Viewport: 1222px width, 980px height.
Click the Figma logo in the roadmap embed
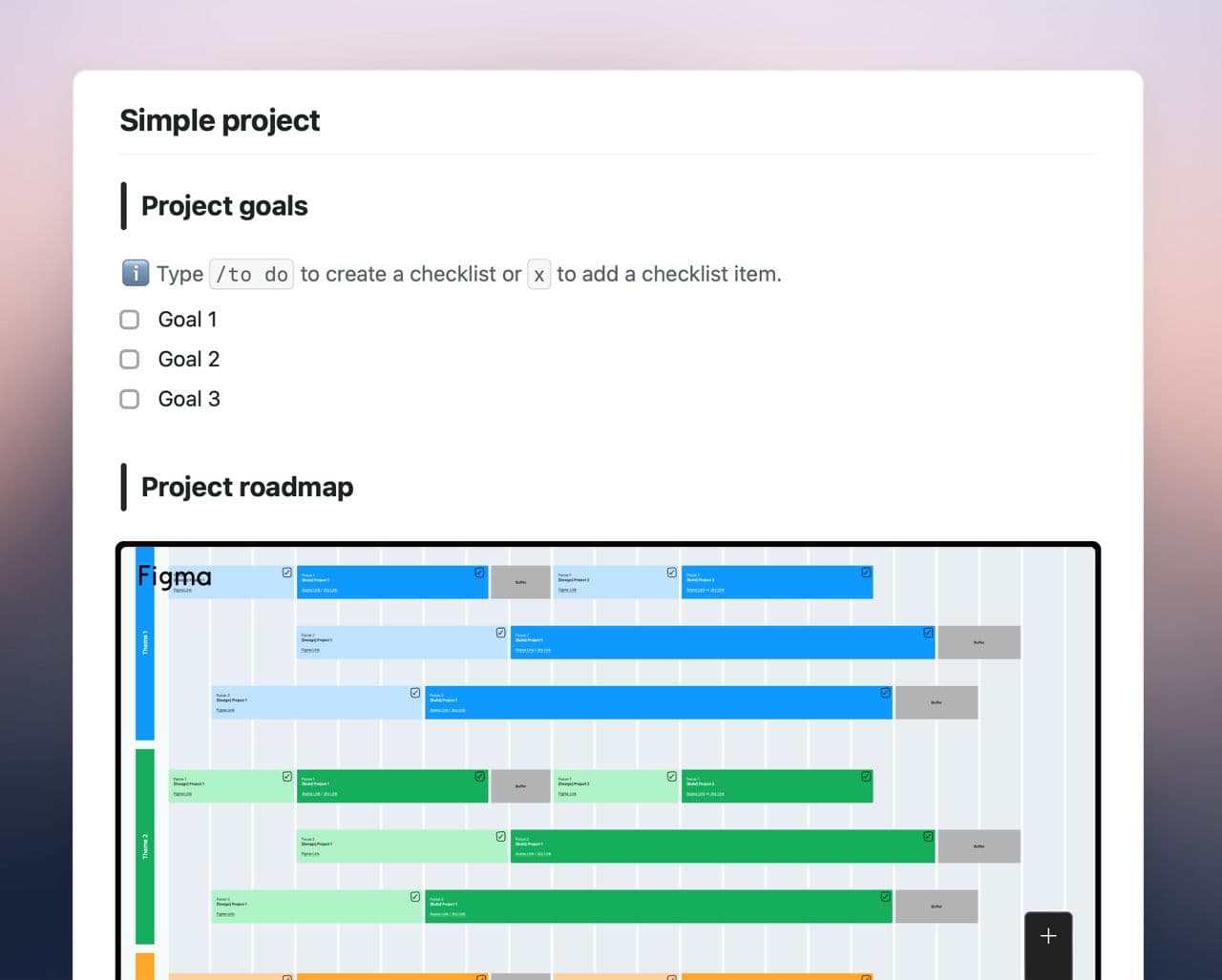[175, 576]
